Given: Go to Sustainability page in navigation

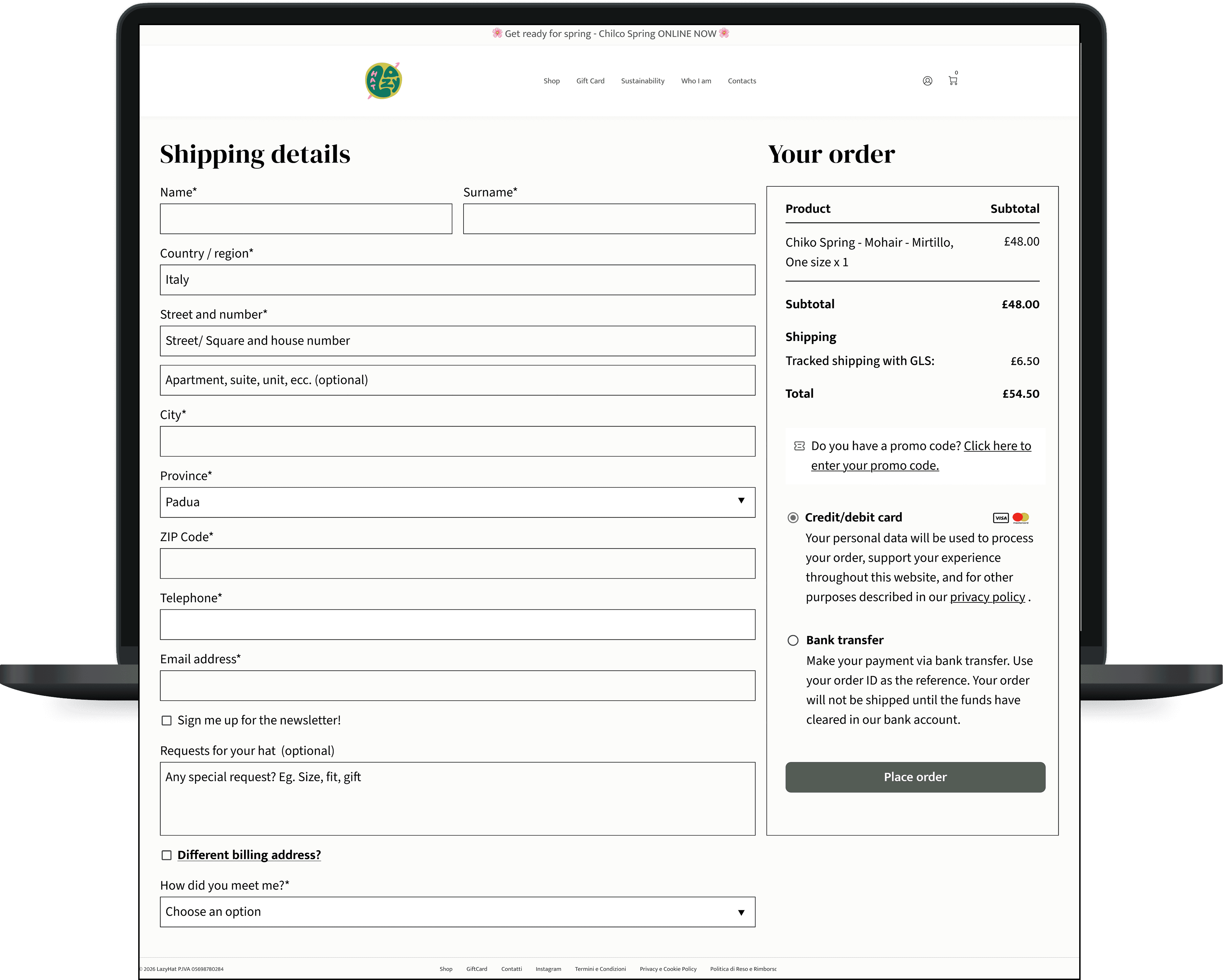Looking at the screenshot, I should pos(642,81).
